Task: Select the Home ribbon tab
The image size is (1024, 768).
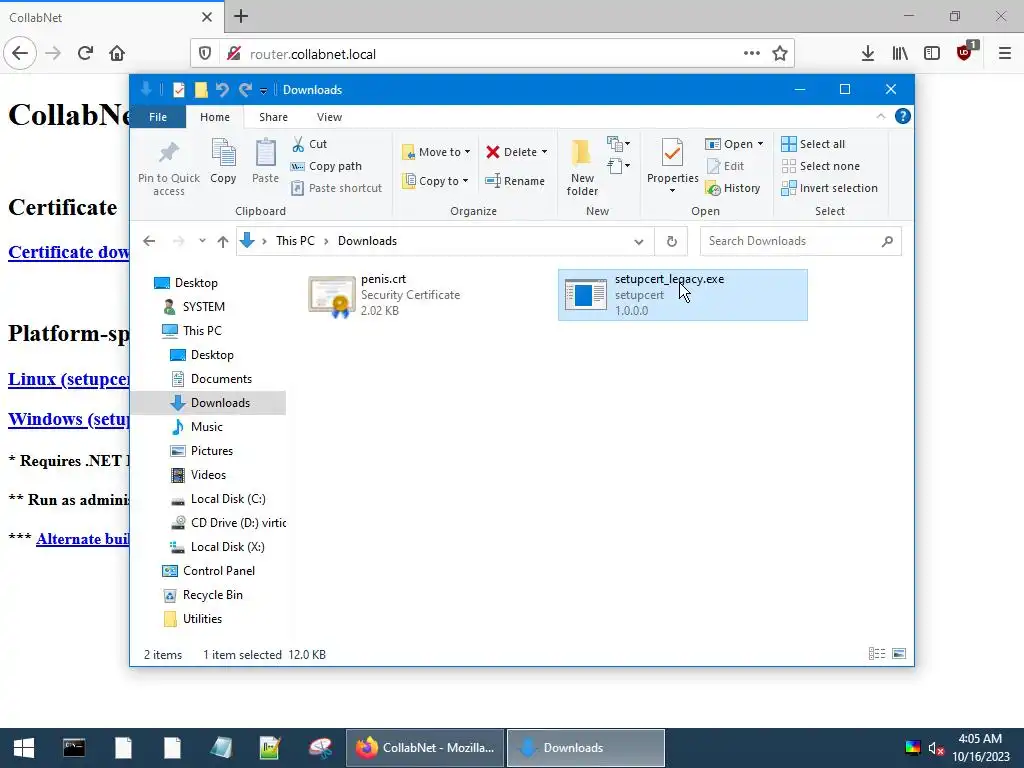Action: point(215,117)
